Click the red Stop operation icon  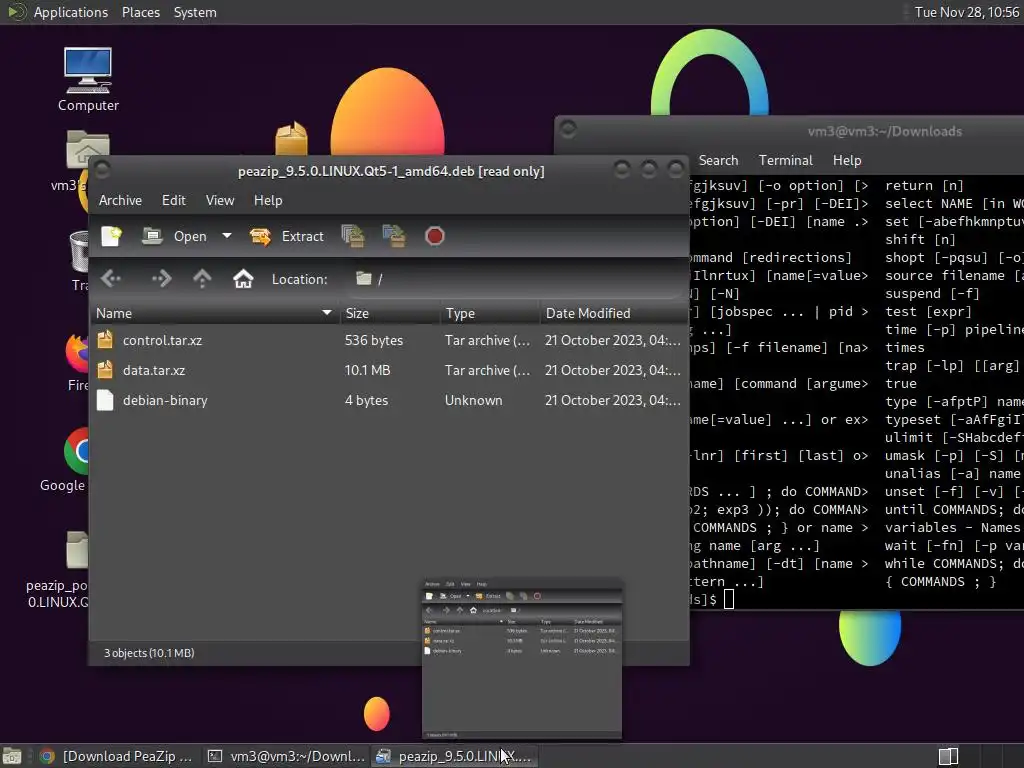pyautogui.click(x=434, y=236)
